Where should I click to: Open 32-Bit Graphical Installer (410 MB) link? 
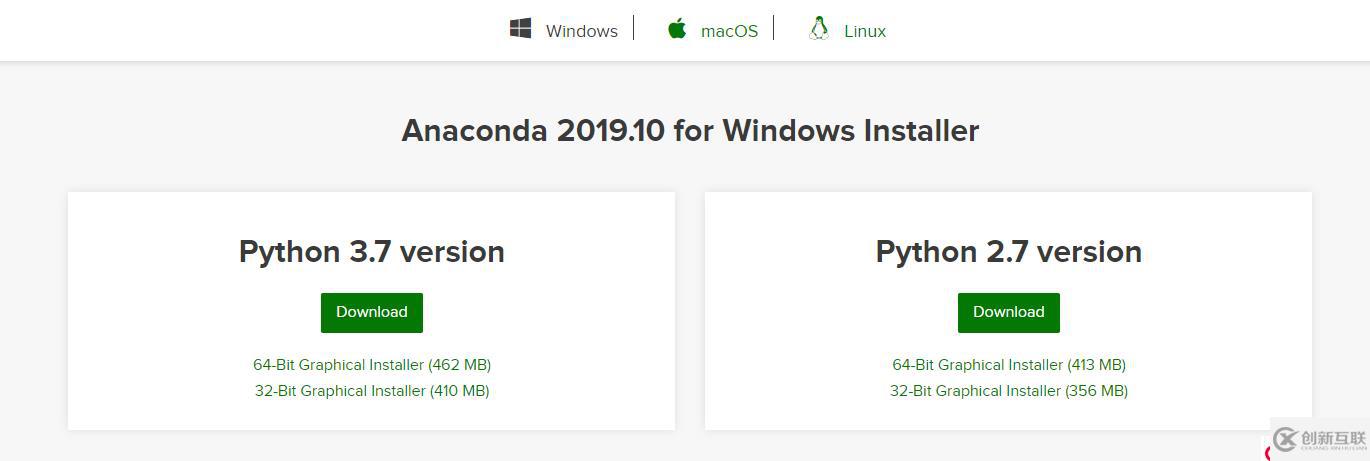click(372, 391)
